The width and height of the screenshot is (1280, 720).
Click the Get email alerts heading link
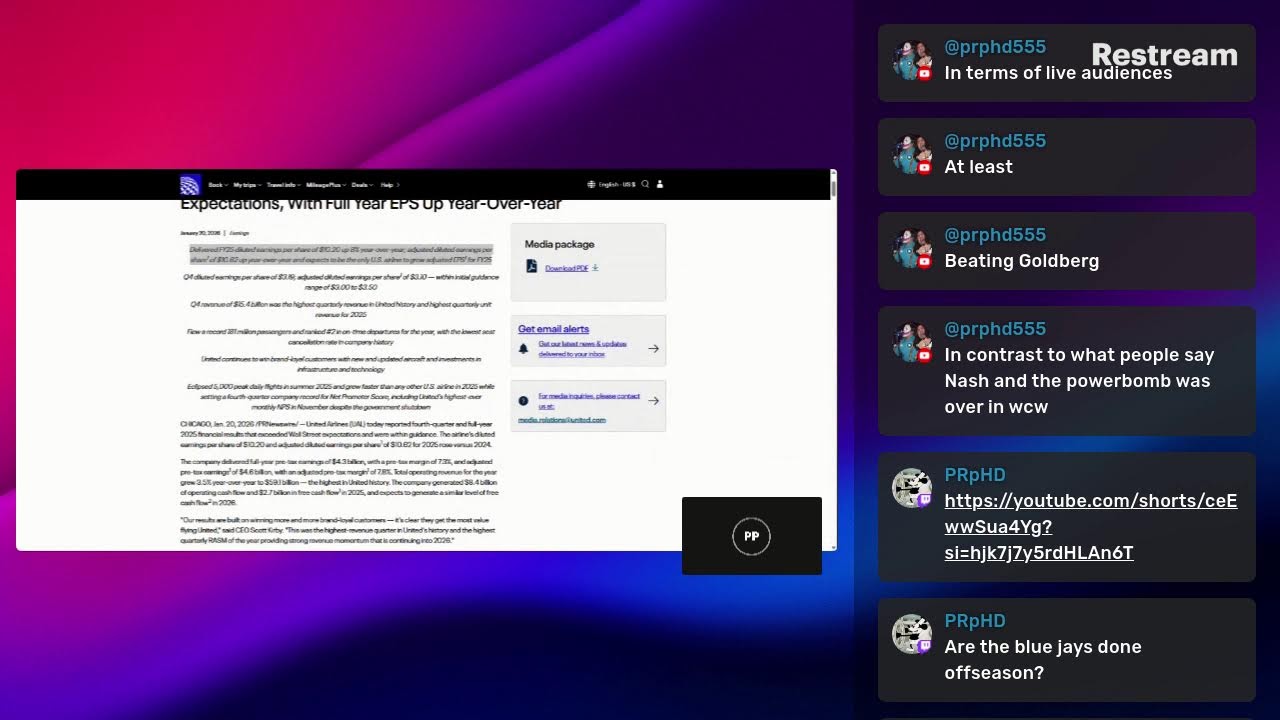click(x=553, y=329)
